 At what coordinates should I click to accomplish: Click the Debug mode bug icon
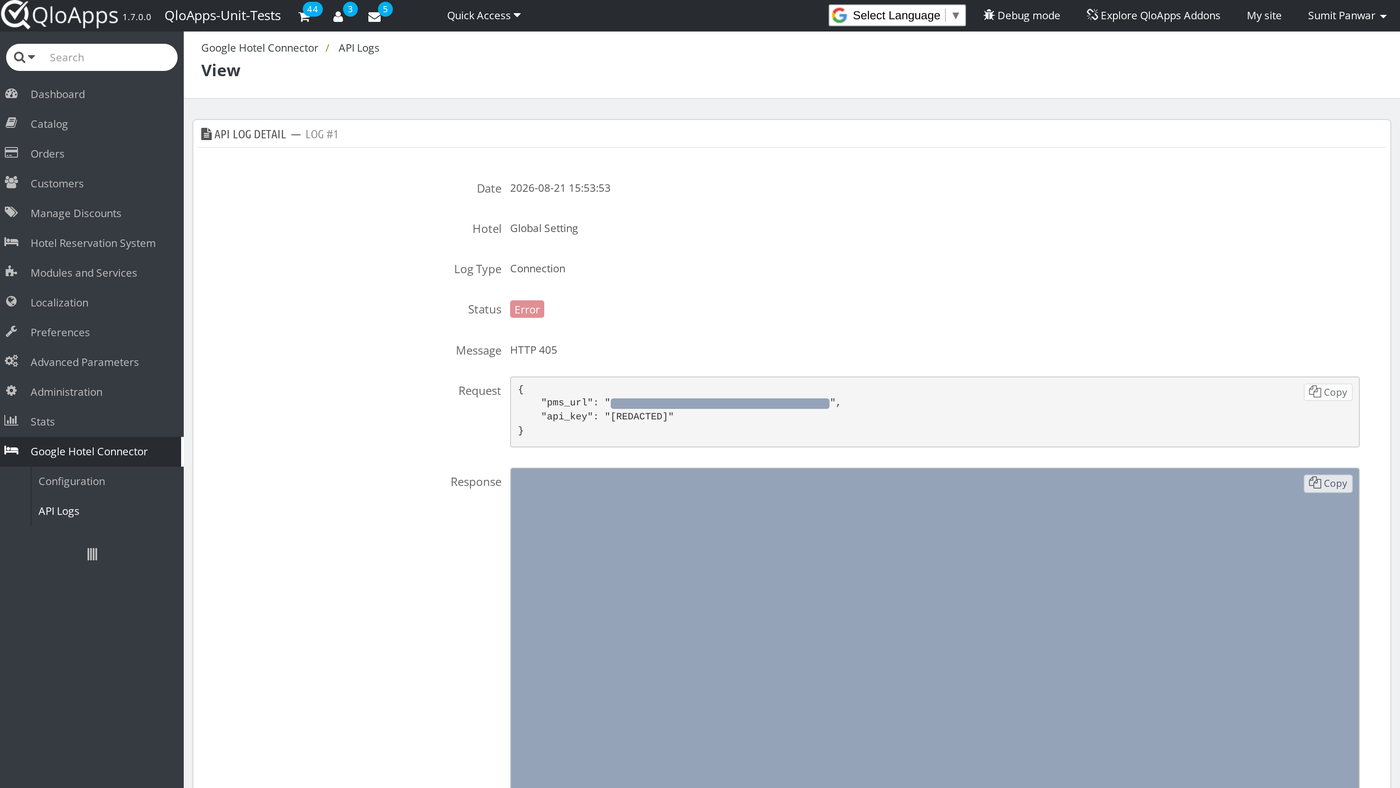click(x=989, y=15)
